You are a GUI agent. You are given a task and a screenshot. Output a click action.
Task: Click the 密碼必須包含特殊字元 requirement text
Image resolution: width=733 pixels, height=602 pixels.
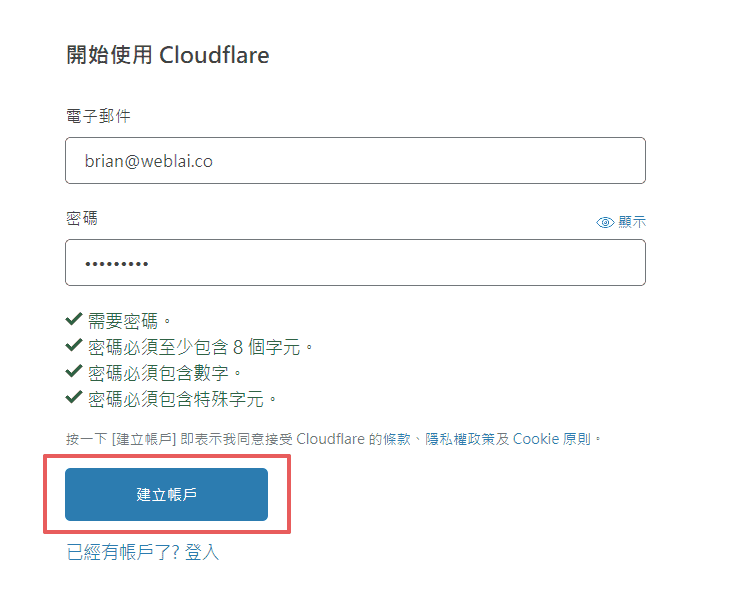tap(176, 399)
